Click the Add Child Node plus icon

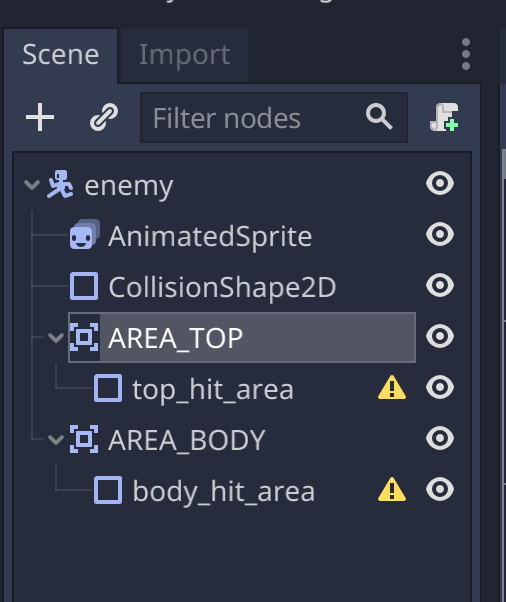click(40, 117)
